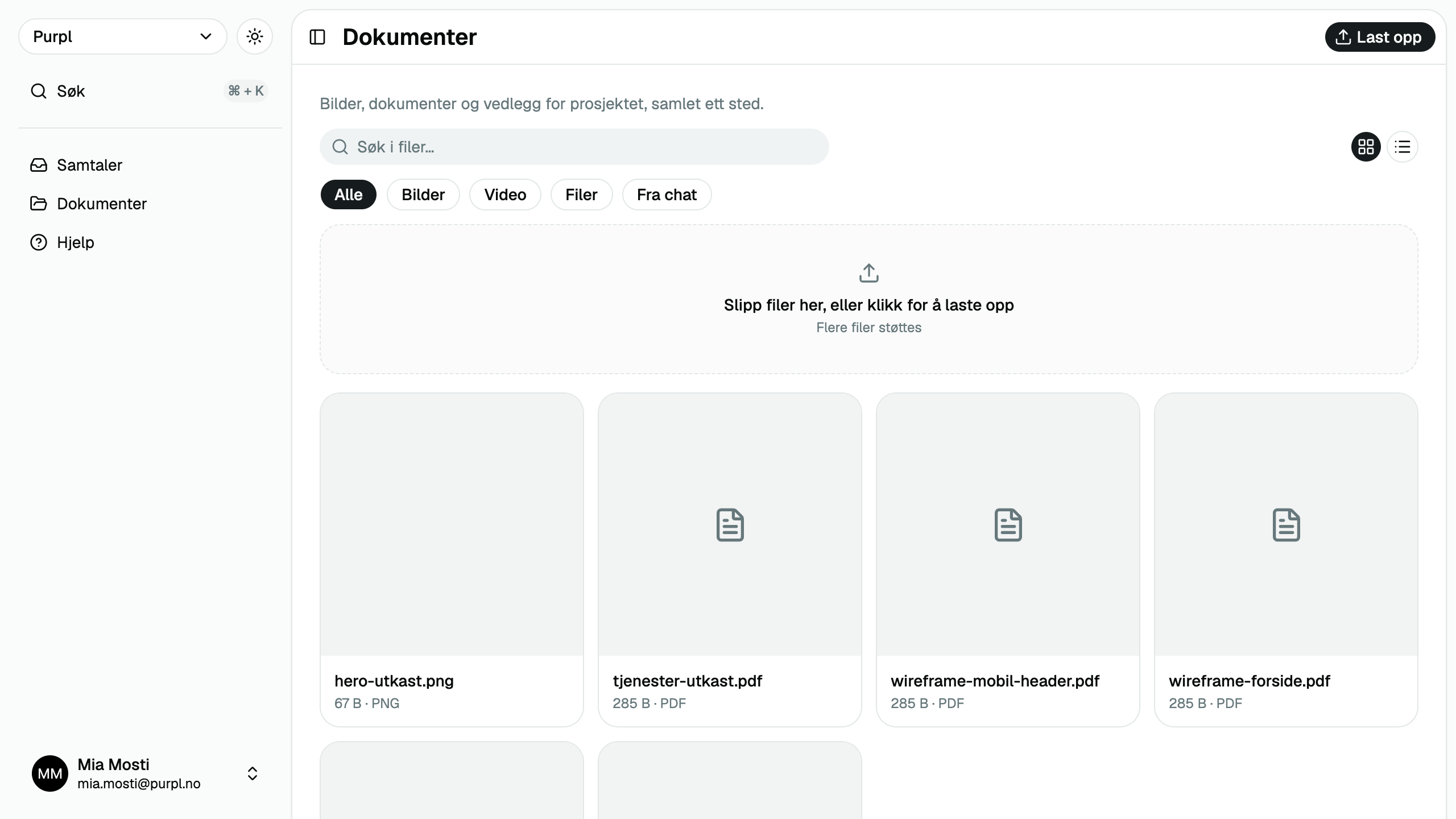Click the document icon of wireframe-mobil-header.pdf
The width and height of the screenshot is (1456, 819).
[x=1008, y=525]
